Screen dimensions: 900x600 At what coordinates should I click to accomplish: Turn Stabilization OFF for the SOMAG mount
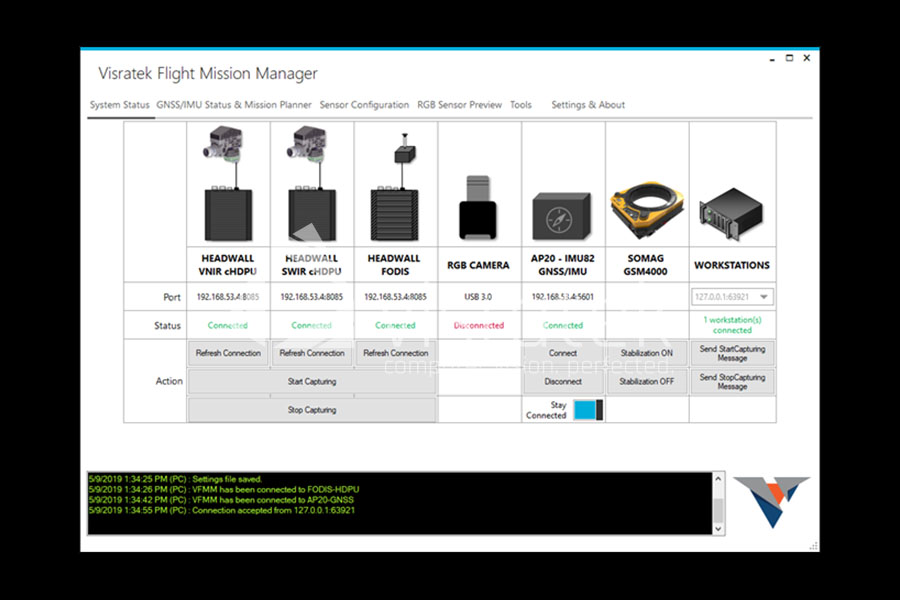pos(646,381)
